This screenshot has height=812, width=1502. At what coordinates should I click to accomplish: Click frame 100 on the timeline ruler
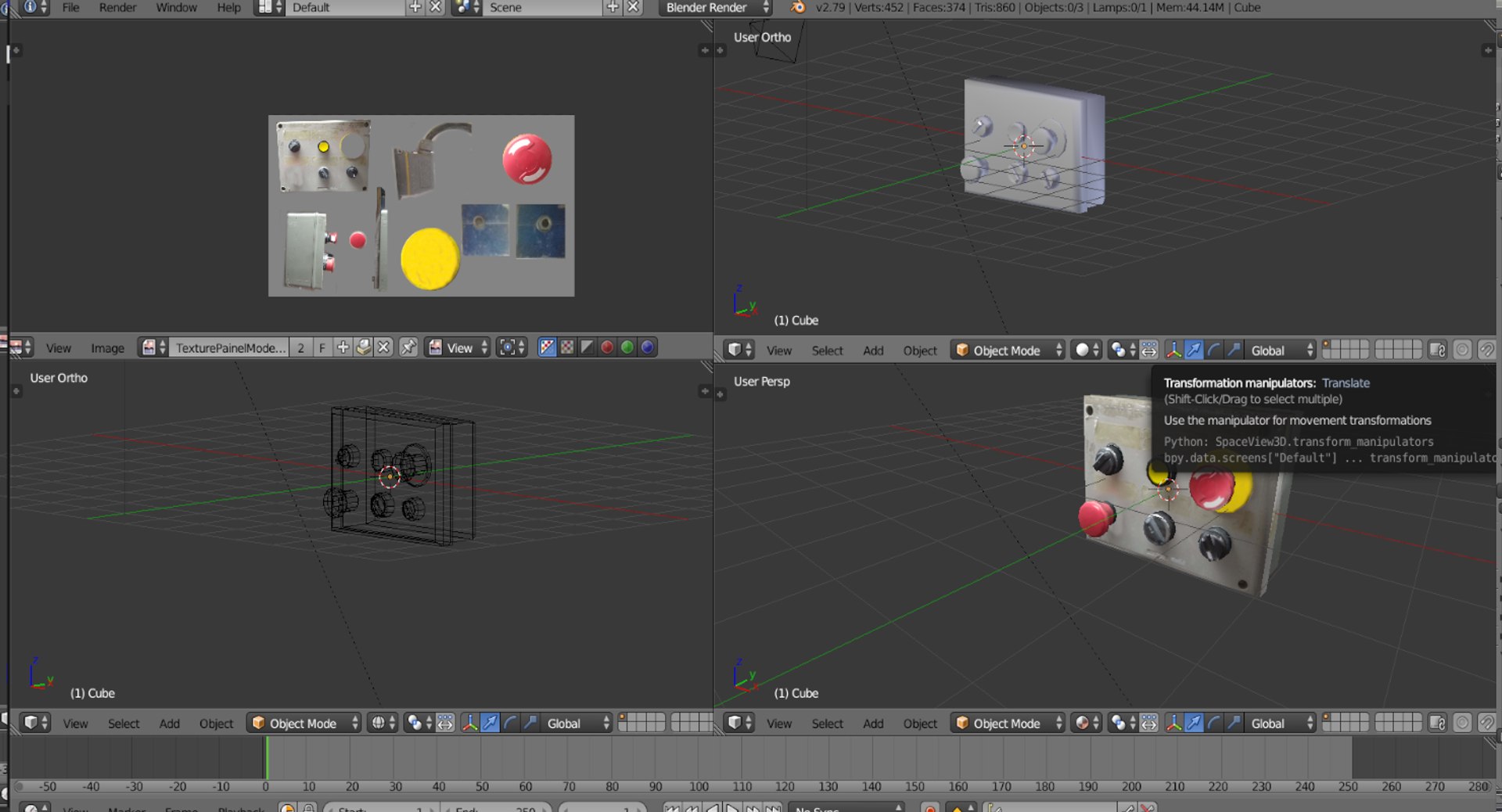tap(699, 786)
